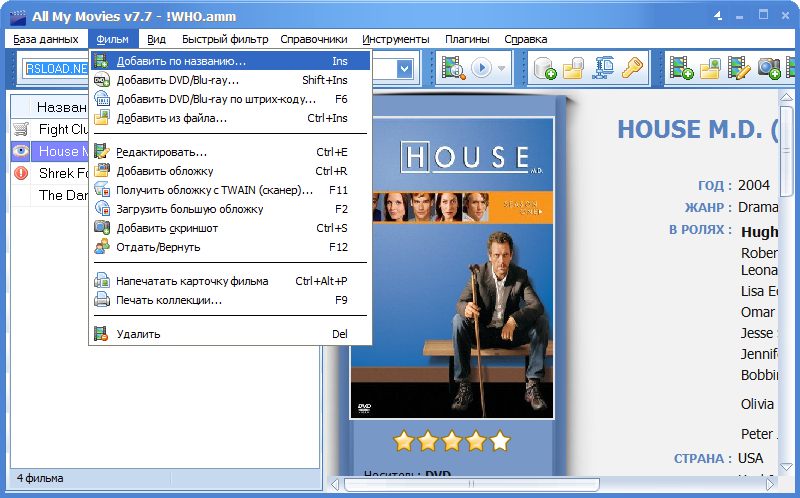Click the movie search toolbar icon
The width and height of the screenshot is (800, 498).
453,68
